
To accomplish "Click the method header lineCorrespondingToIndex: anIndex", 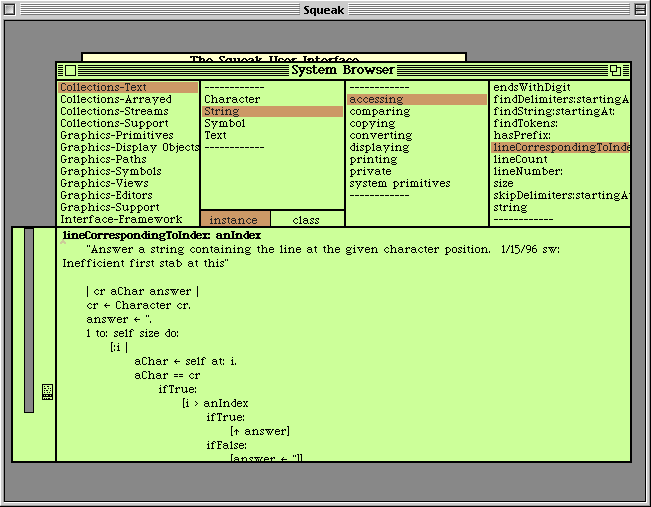I will coord(162,235).
